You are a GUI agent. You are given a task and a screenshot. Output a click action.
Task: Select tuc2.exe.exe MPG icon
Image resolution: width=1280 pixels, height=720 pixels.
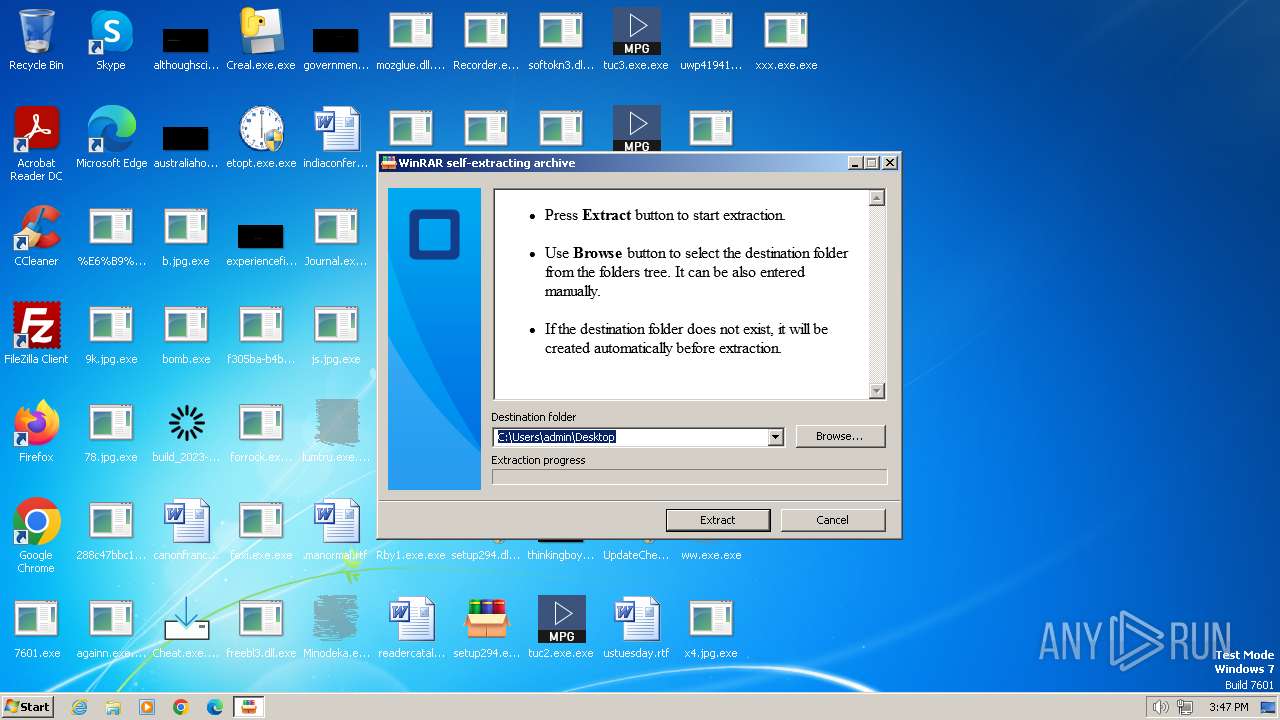tap(561, 628)
